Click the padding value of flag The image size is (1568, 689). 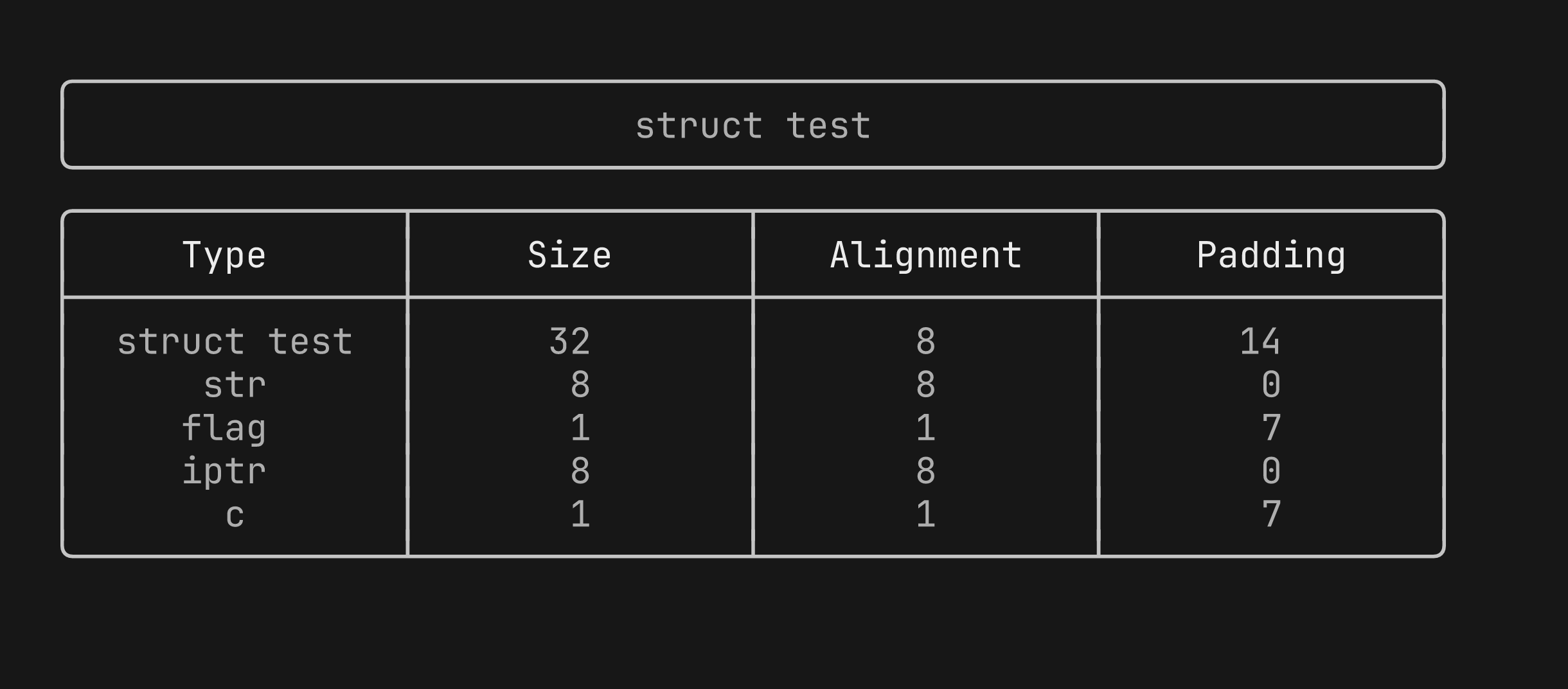(1271, 428)
